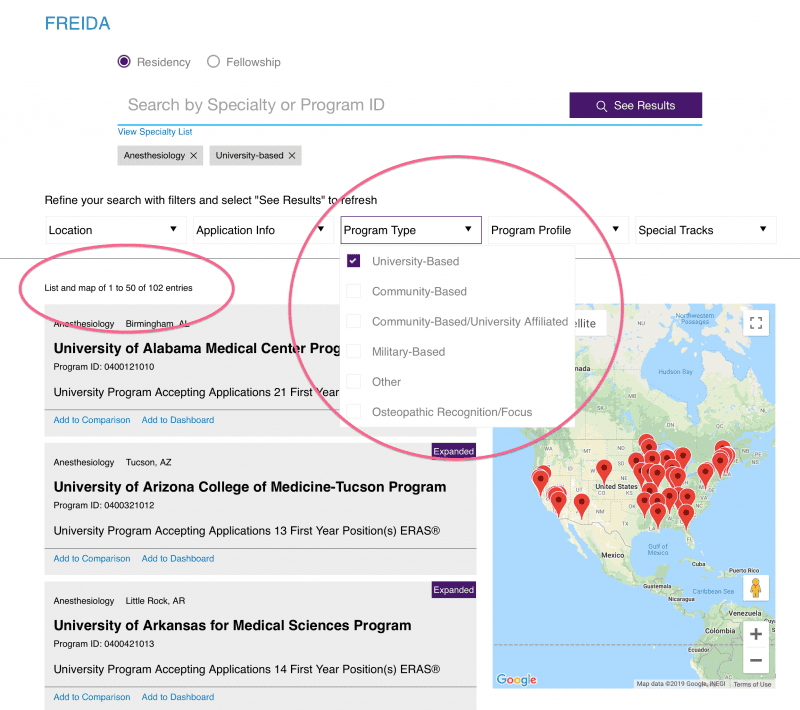Open University of Arkansas for Medical Sciences Program
The width and height of the screenshot is (800, 710).
pyautogui.click(x=233, y=626)
